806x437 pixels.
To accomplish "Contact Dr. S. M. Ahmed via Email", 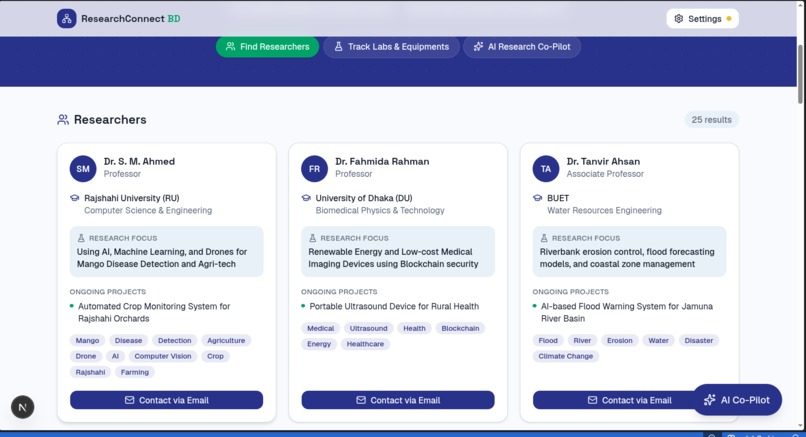I will 167,400.
